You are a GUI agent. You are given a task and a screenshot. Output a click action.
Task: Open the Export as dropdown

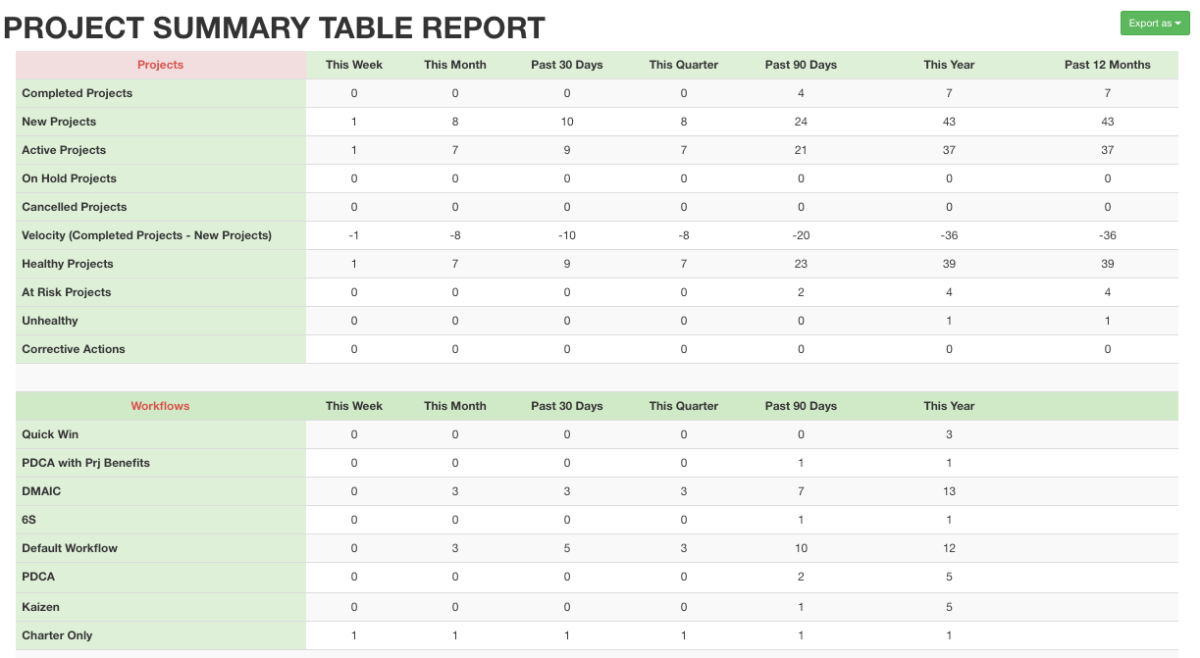coord(1154,21)
